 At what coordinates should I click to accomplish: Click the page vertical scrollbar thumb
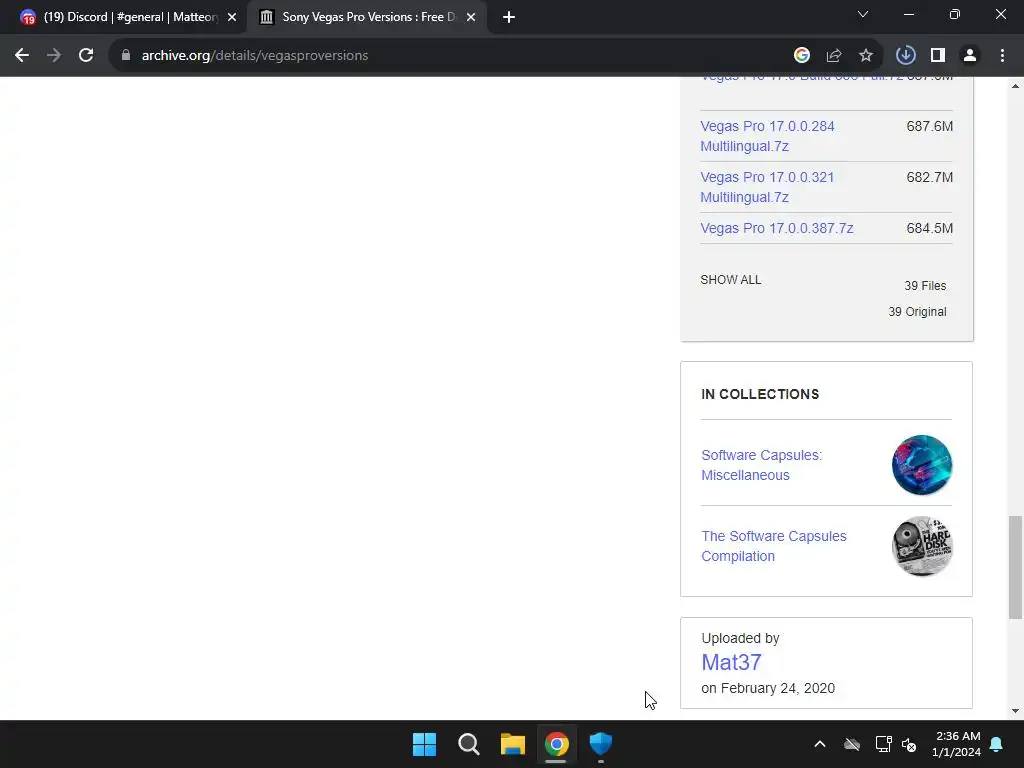[x=1015, y=567]
